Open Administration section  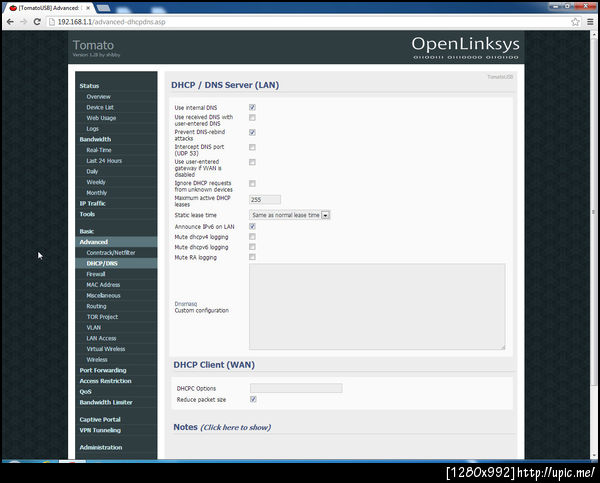[101, 447]
